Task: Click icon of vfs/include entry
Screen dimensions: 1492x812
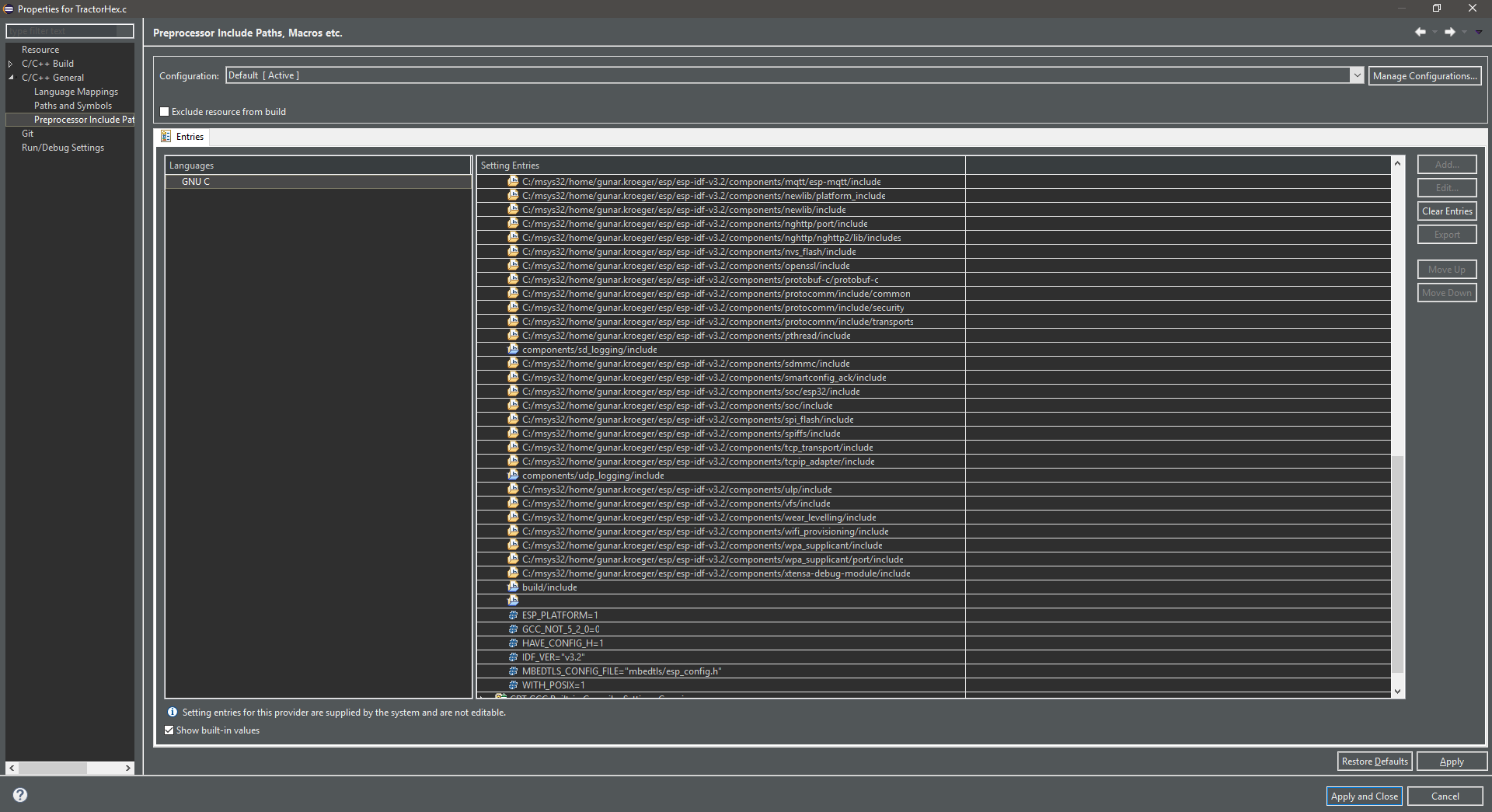Action: [x=513, y=503]
